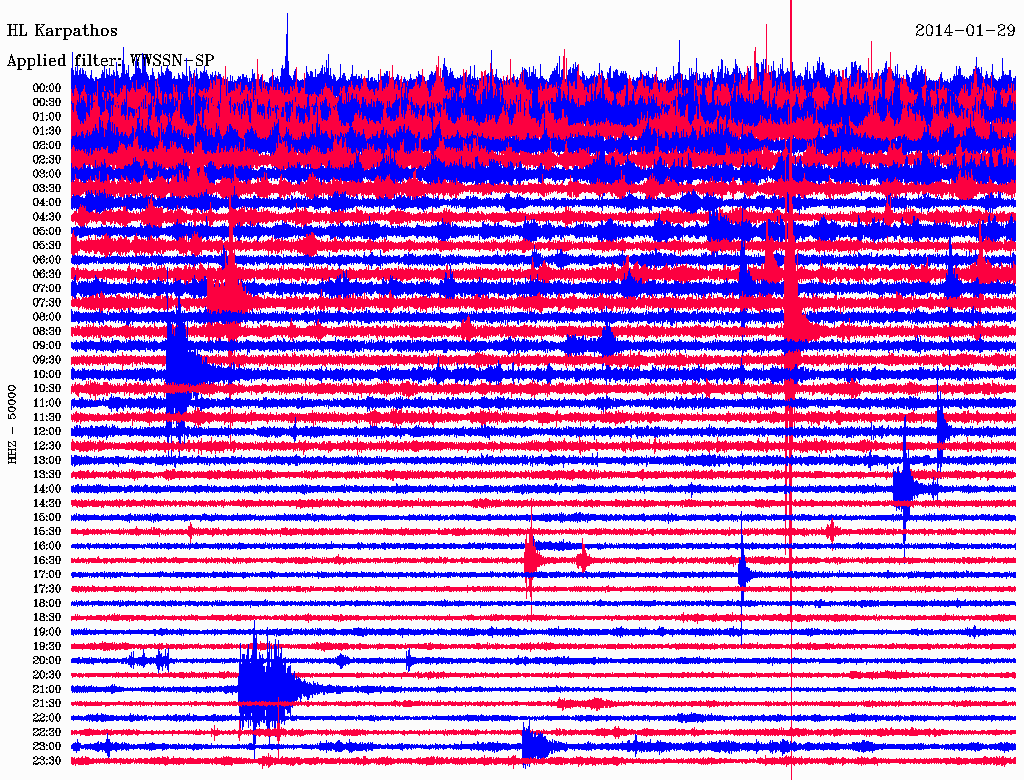Click the 07:00 time label
Image resolution: width=1024 pixels, height=780 pixels.
pos(47,288)
